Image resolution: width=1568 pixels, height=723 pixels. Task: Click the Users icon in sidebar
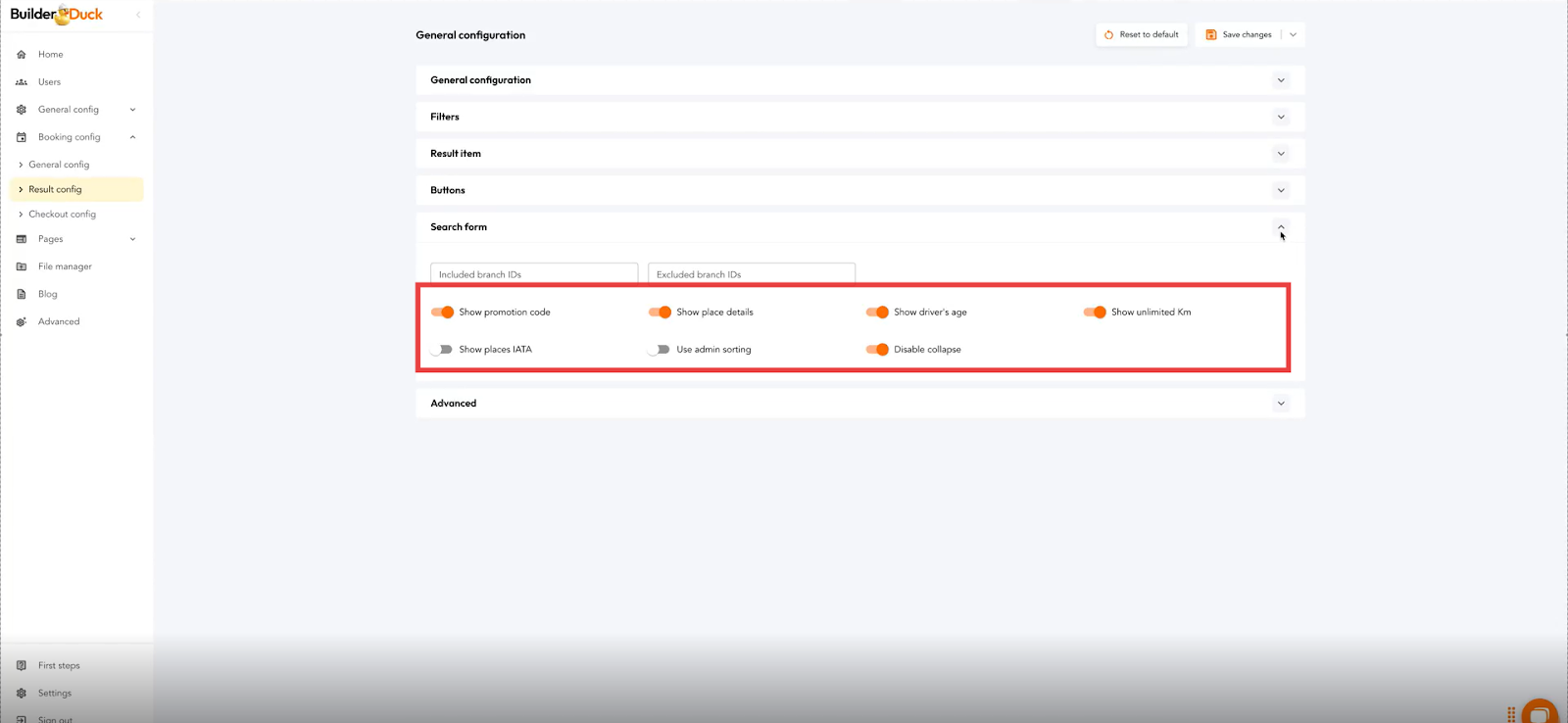click(22, 82)
